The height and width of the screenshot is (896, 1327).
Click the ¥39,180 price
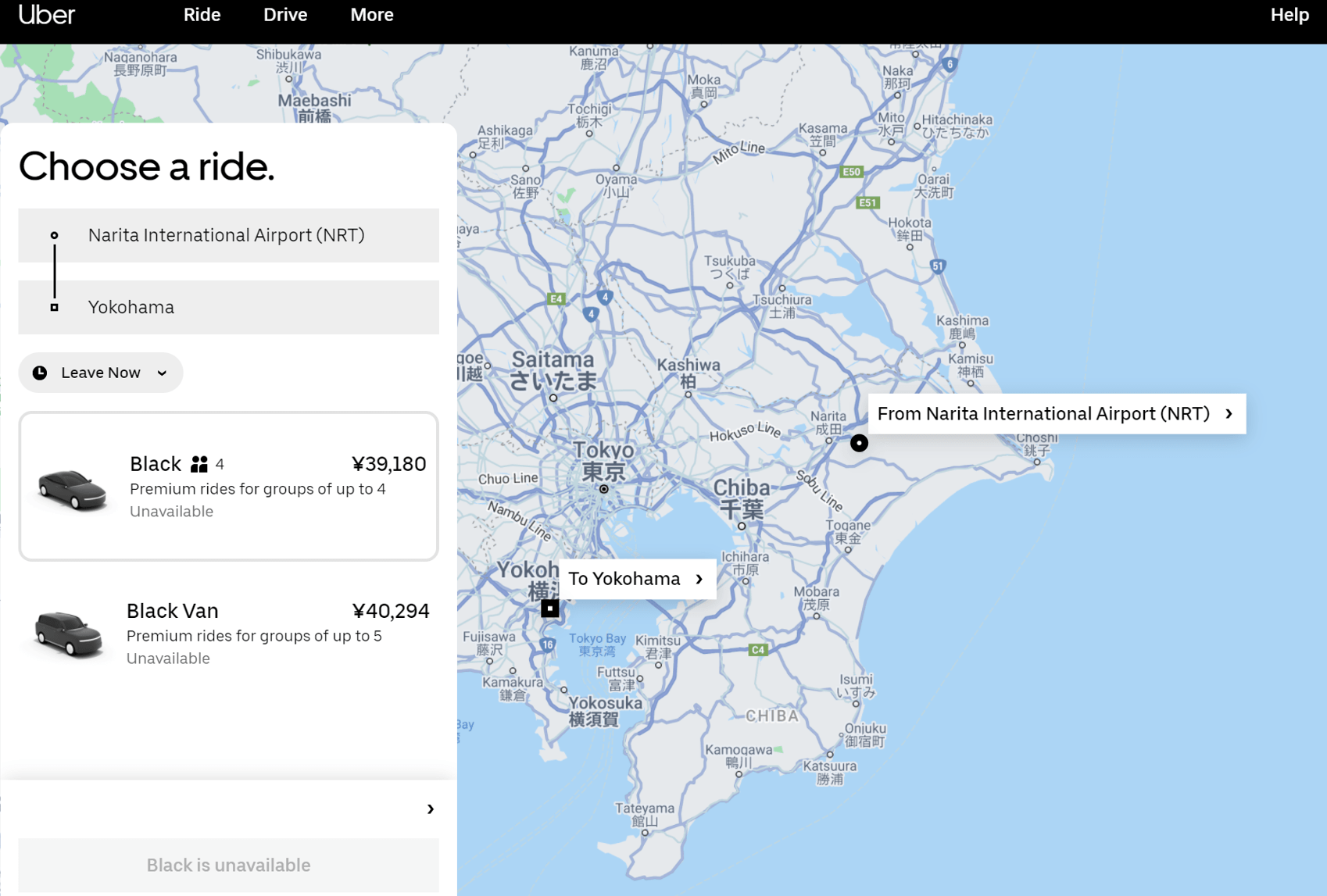point(388,464)
